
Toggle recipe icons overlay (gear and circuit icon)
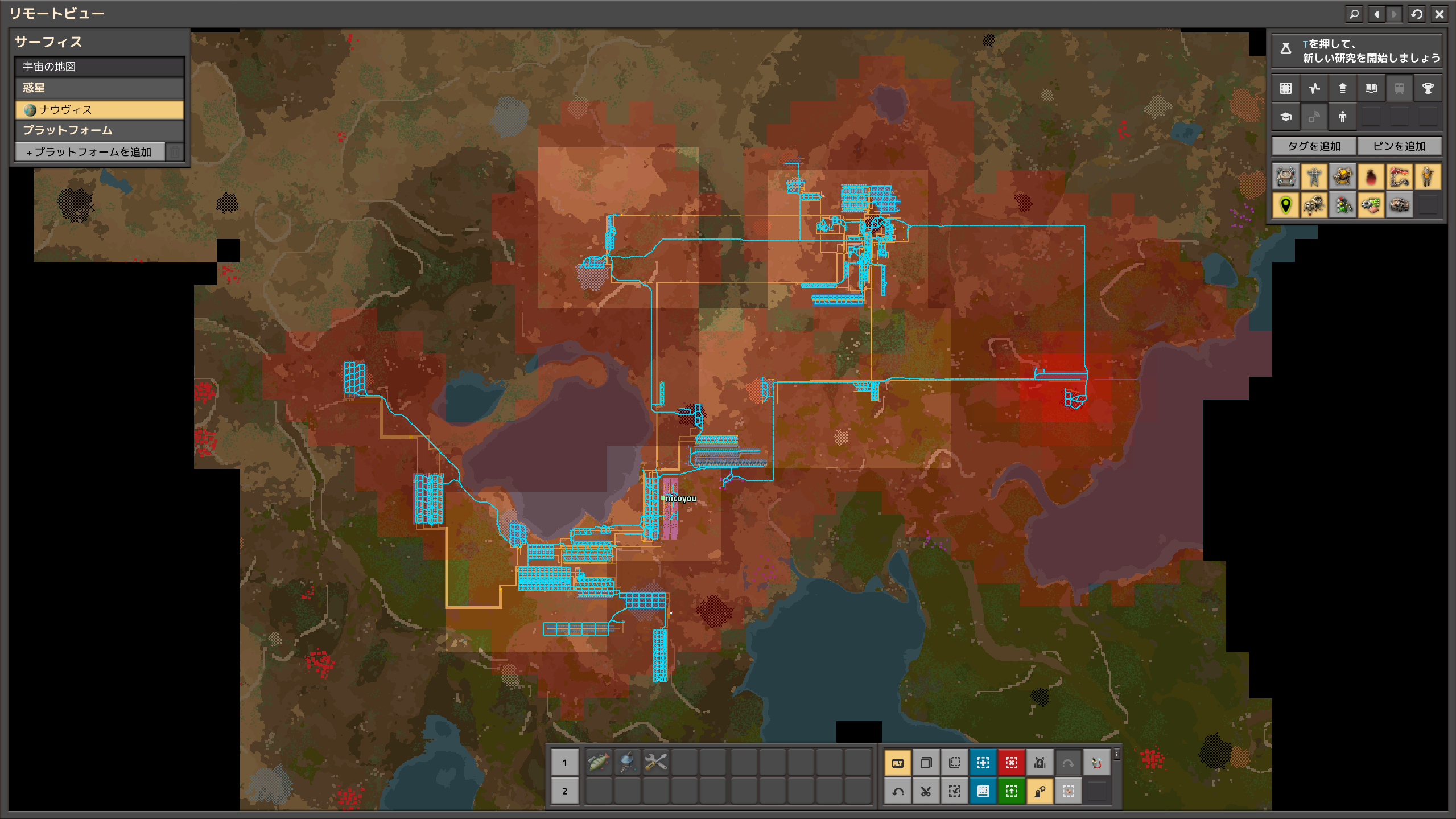(x=1371, y=205)
